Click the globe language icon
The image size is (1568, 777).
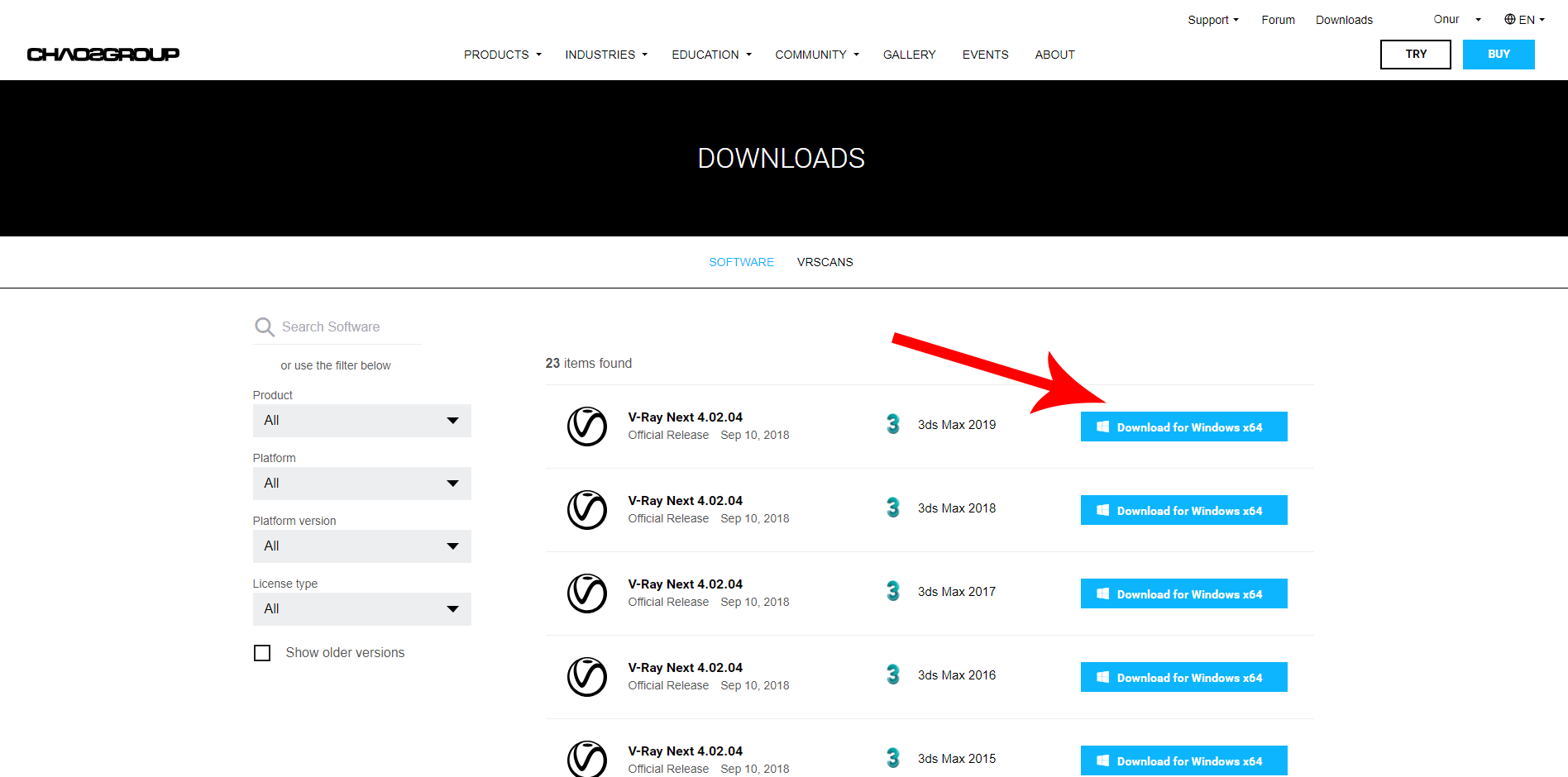coord(1510,19)
